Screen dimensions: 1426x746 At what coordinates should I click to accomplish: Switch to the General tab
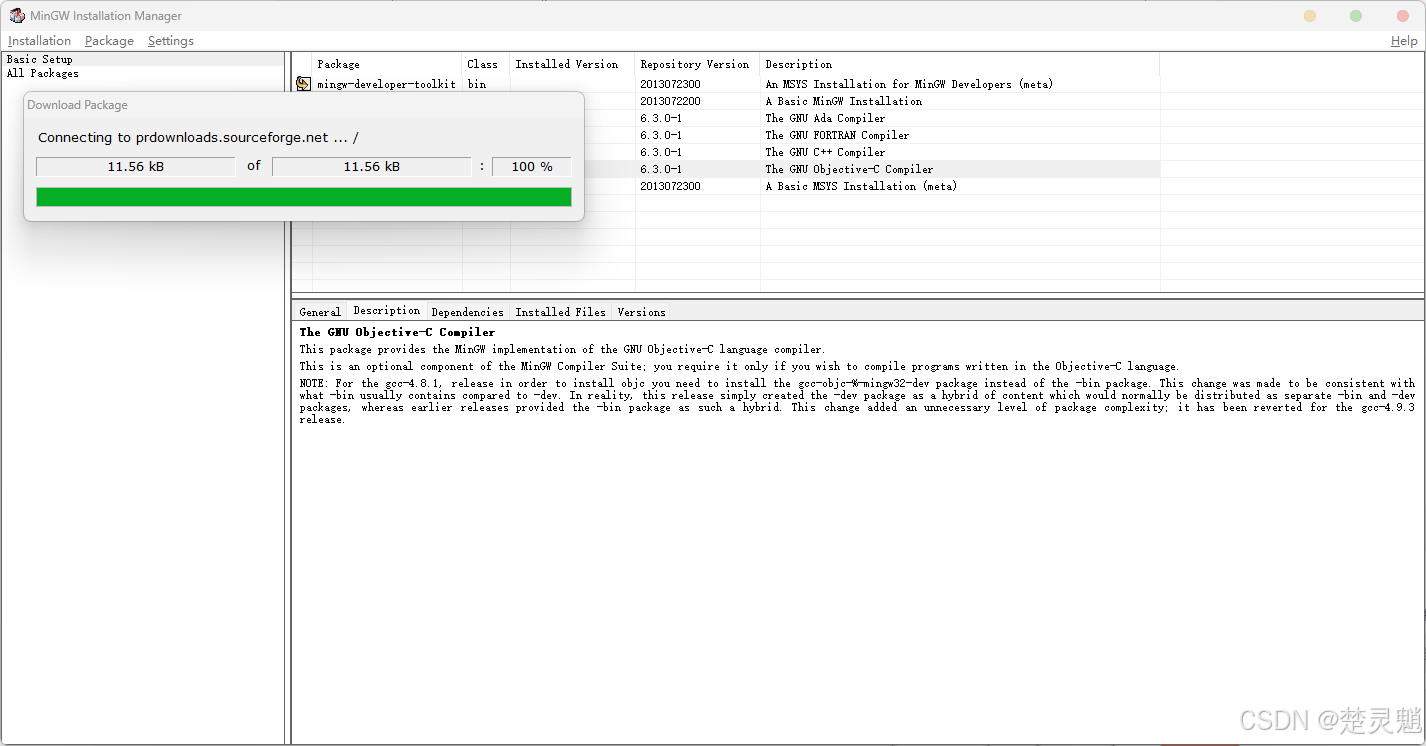coord(320,312)
